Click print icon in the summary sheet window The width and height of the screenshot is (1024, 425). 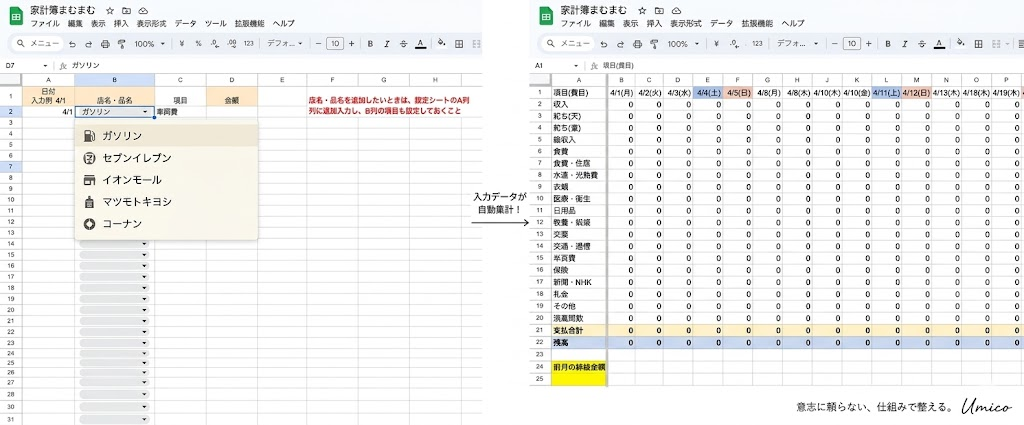point(637,44)
